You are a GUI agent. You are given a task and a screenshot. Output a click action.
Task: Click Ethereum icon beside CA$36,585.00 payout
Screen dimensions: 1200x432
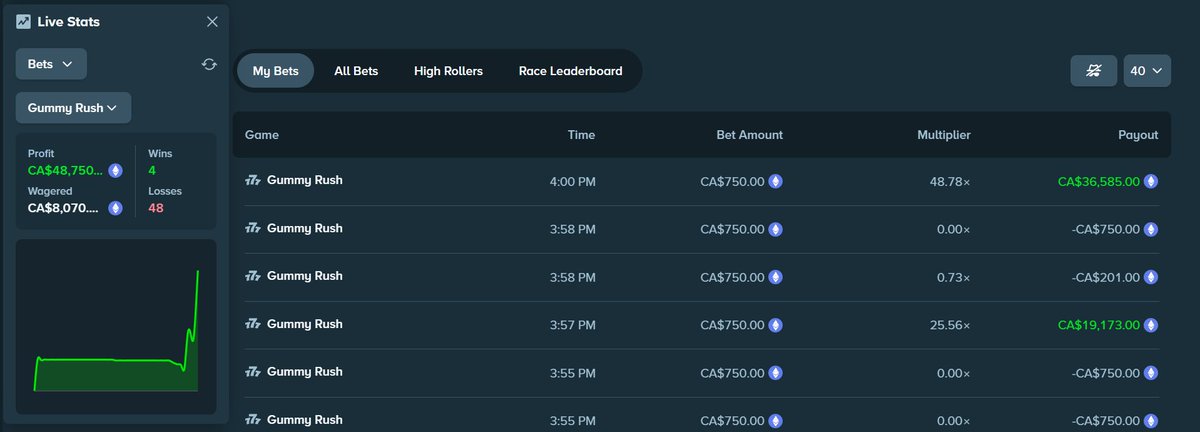1151,182
